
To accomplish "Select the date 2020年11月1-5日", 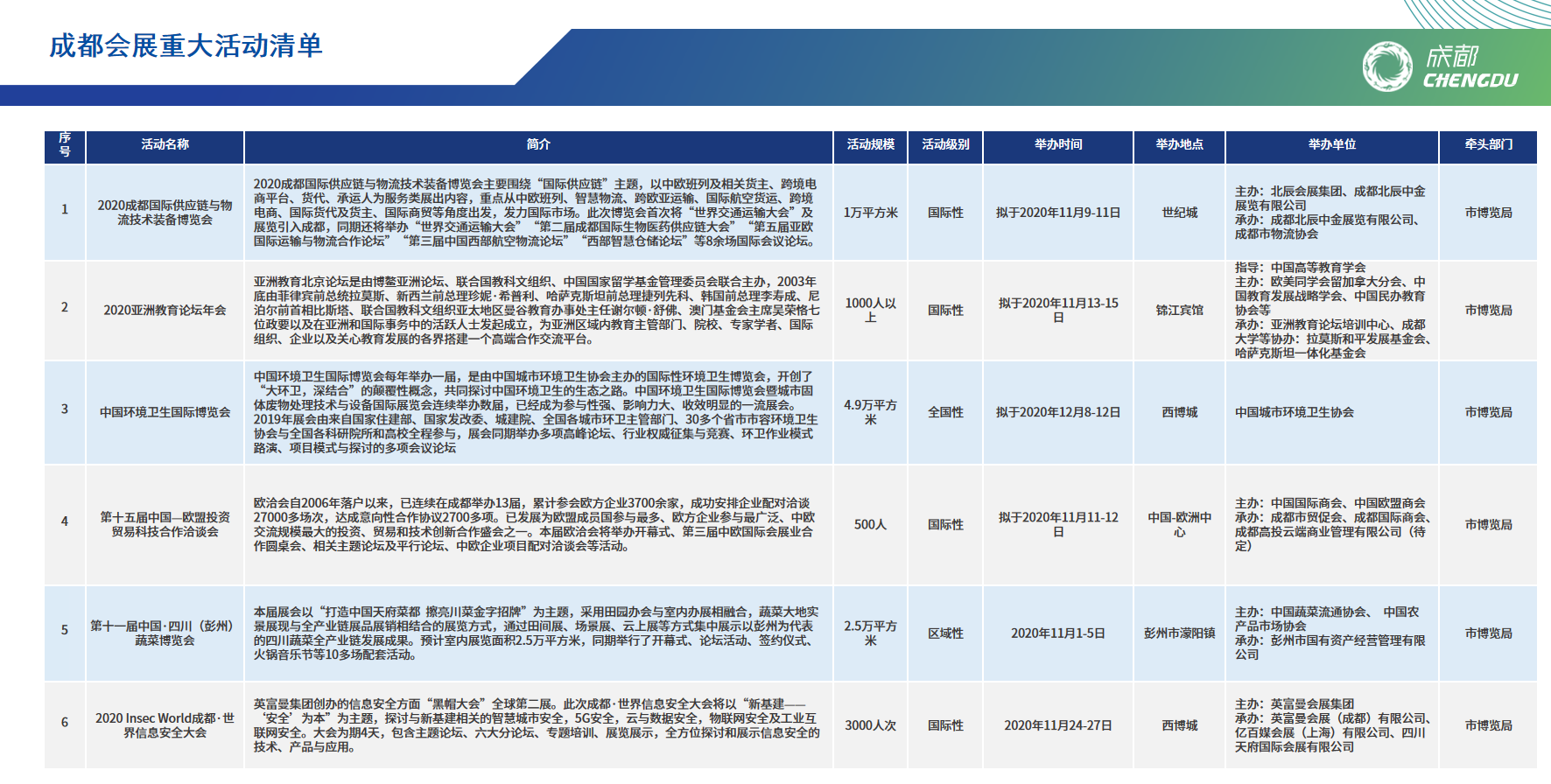I will (x=1058, y=633).
